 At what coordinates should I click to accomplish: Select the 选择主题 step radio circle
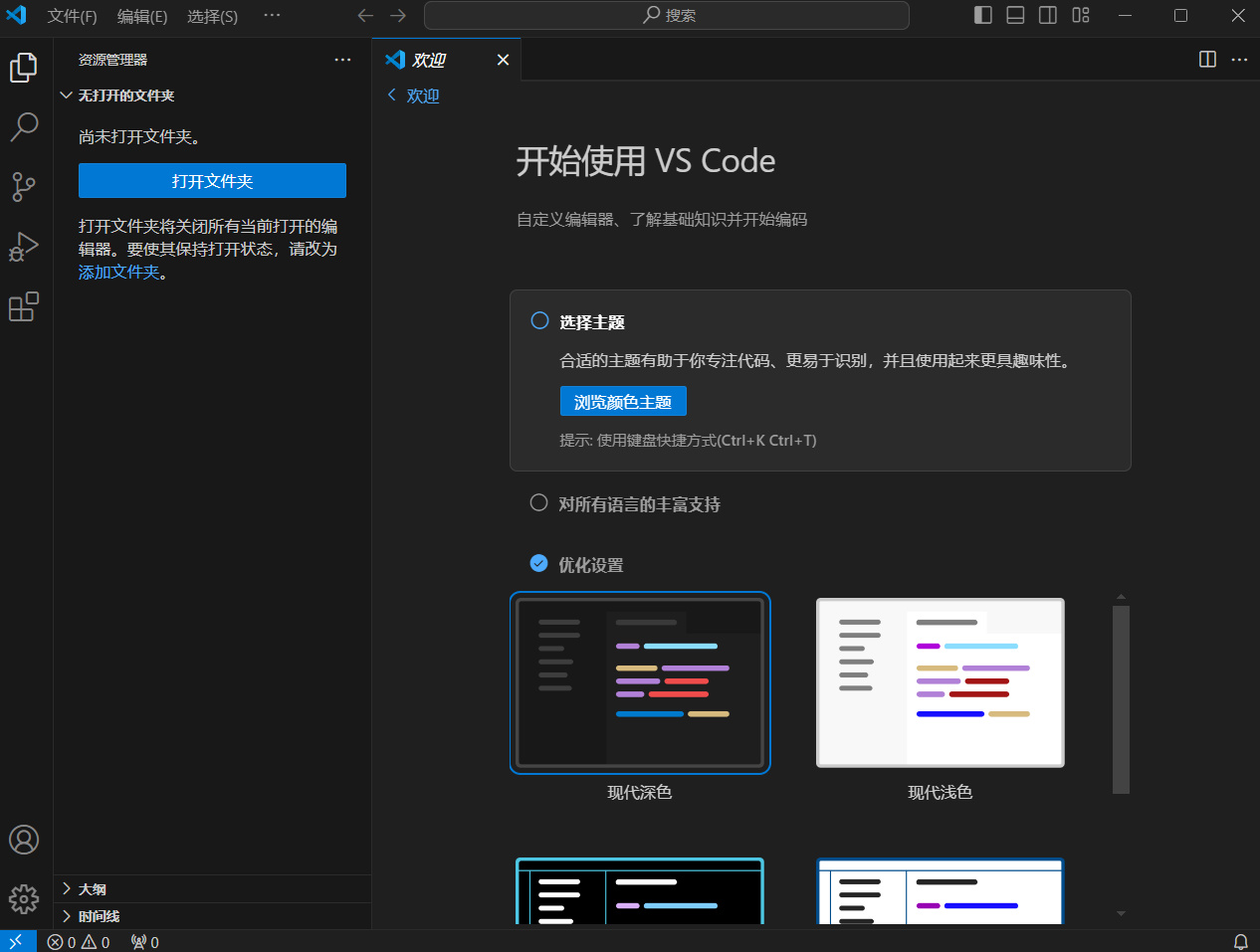pos(539,320)
